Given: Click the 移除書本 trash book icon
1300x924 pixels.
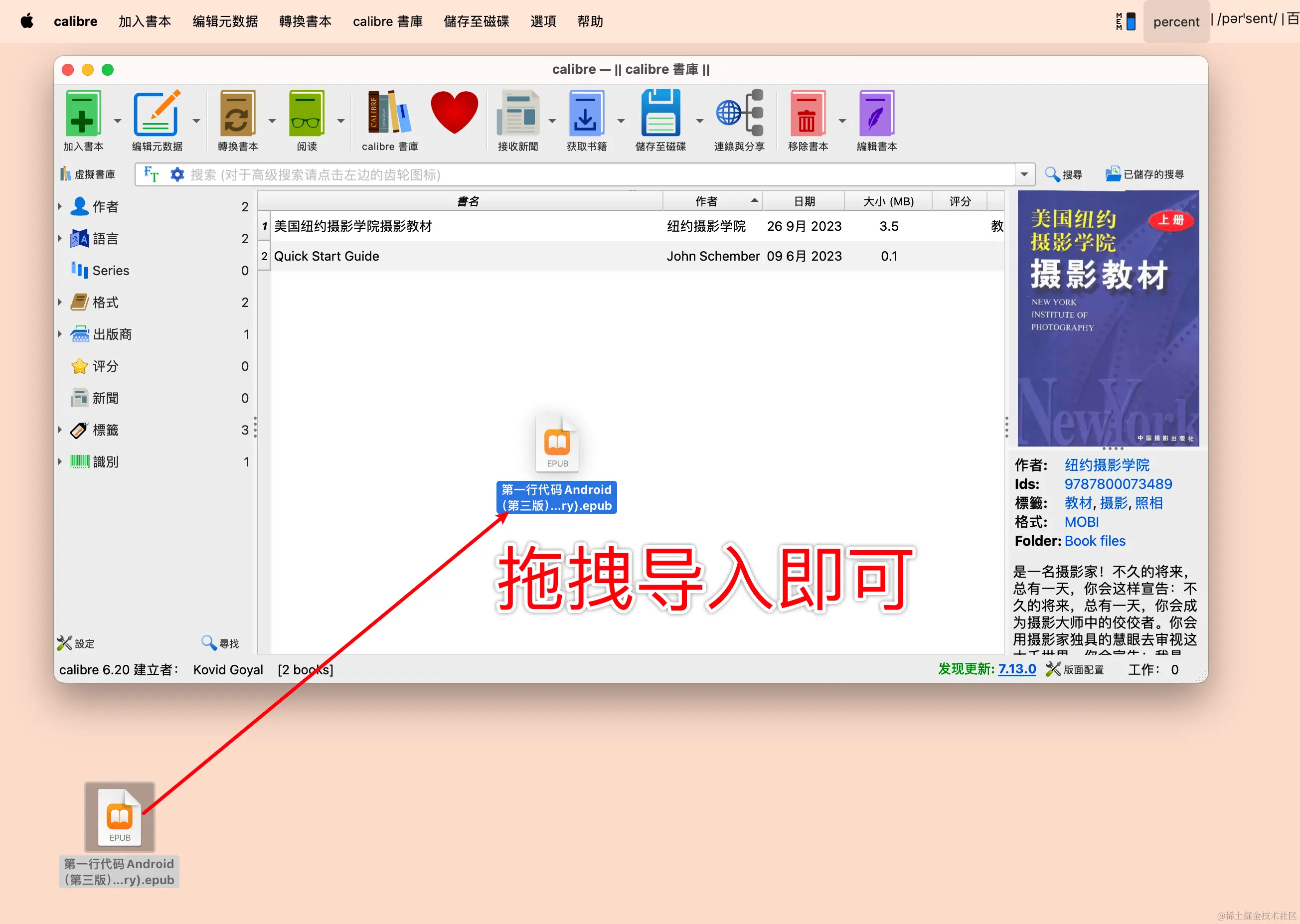Looking at the screenshot, I should tap(808, 114).
